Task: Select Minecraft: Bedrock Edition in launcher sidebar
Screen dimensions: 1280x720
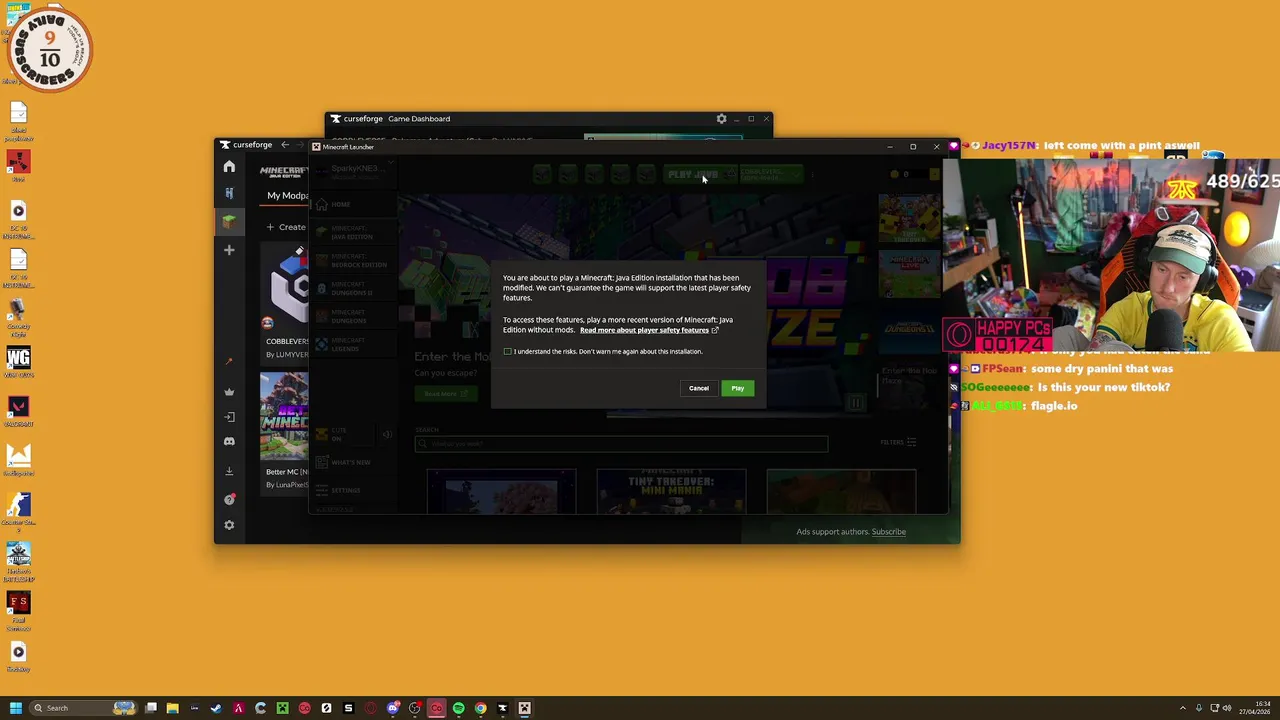Action: (x=351, y=261)
